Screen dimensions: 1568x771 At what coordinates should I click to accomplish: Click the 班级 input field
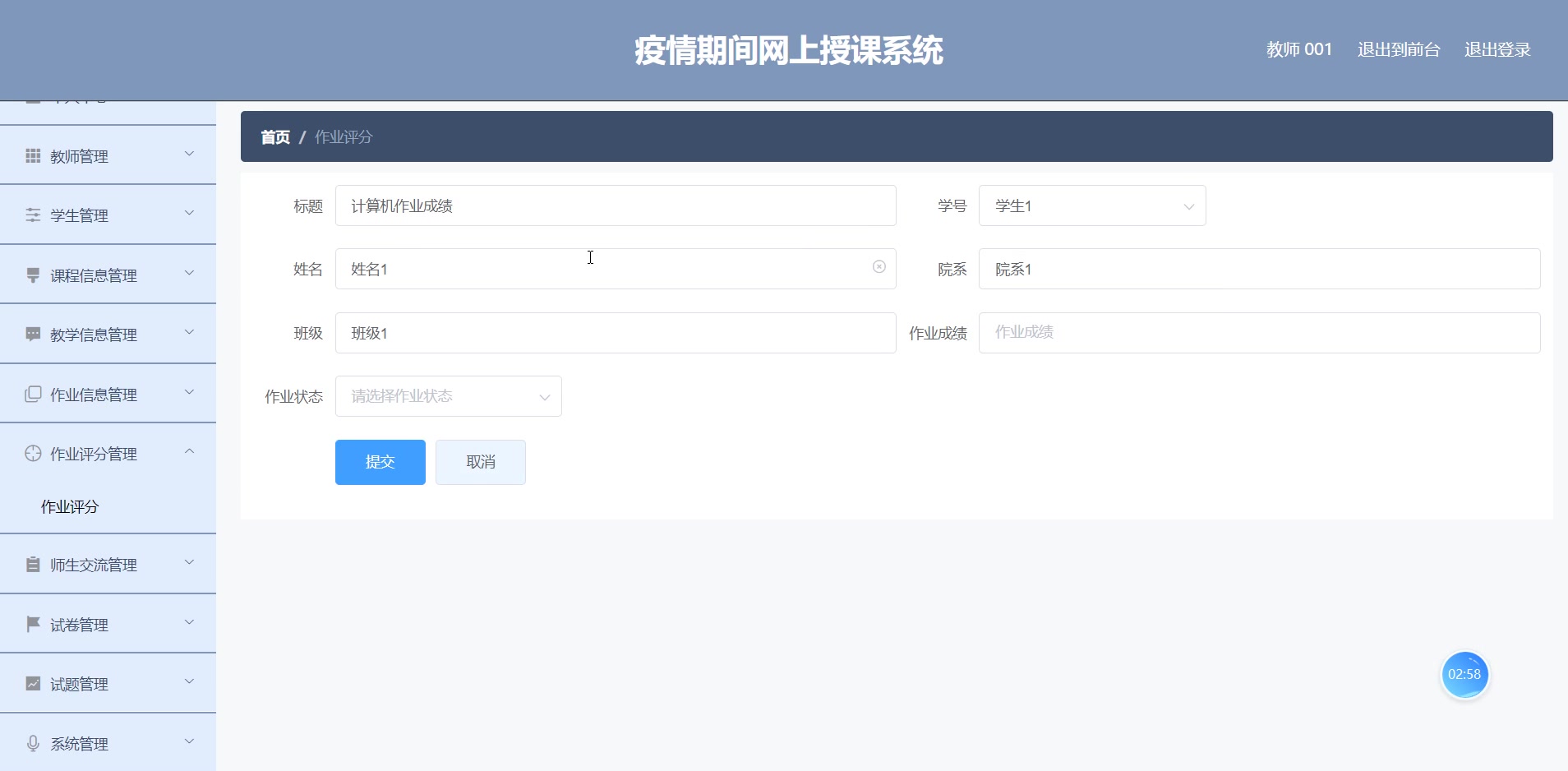tap(616, 333)
